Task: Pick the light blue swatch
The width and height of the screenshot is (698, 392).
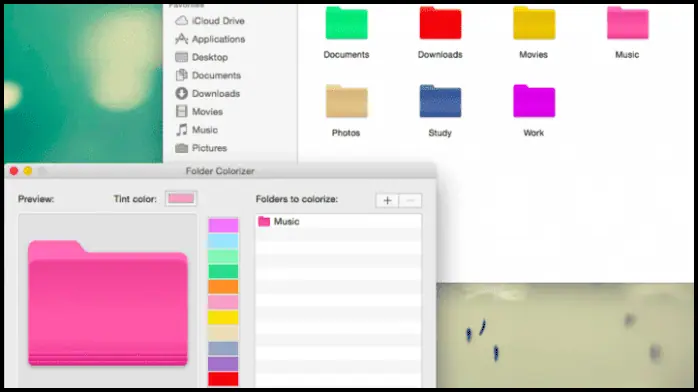Action: 223,241
